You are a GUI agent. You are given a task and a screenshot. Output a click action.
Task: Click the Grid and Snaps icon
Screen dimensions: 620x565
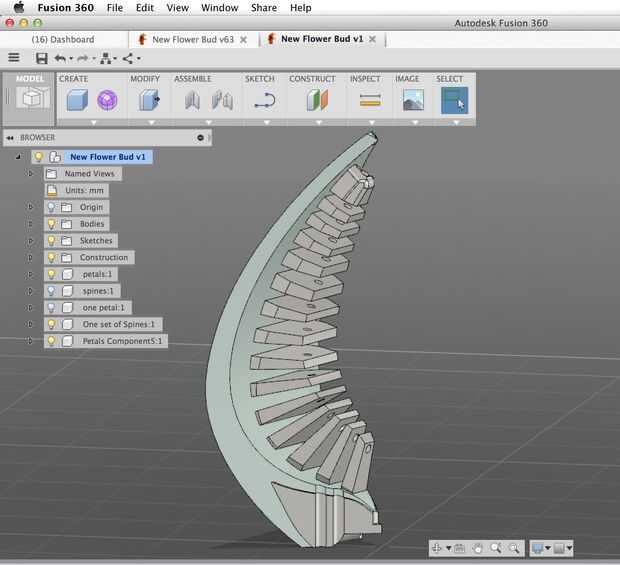coord(559,548)
